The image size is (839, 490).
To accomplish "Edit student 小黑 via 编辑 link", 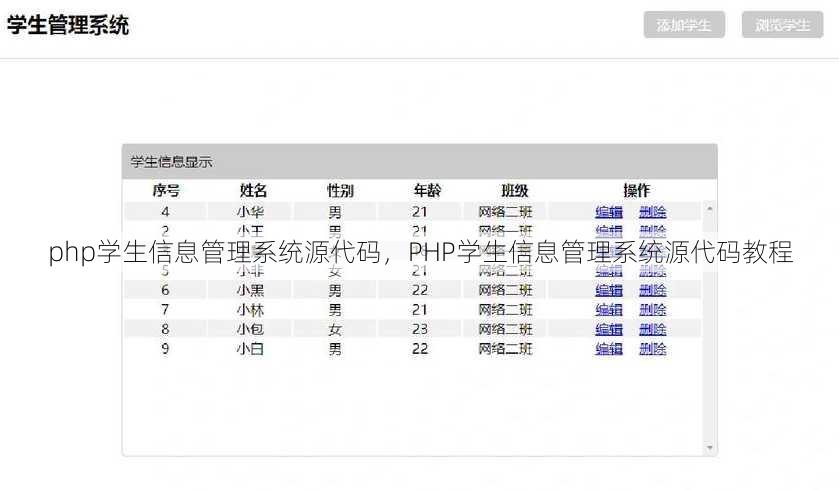I will [609, 290].
